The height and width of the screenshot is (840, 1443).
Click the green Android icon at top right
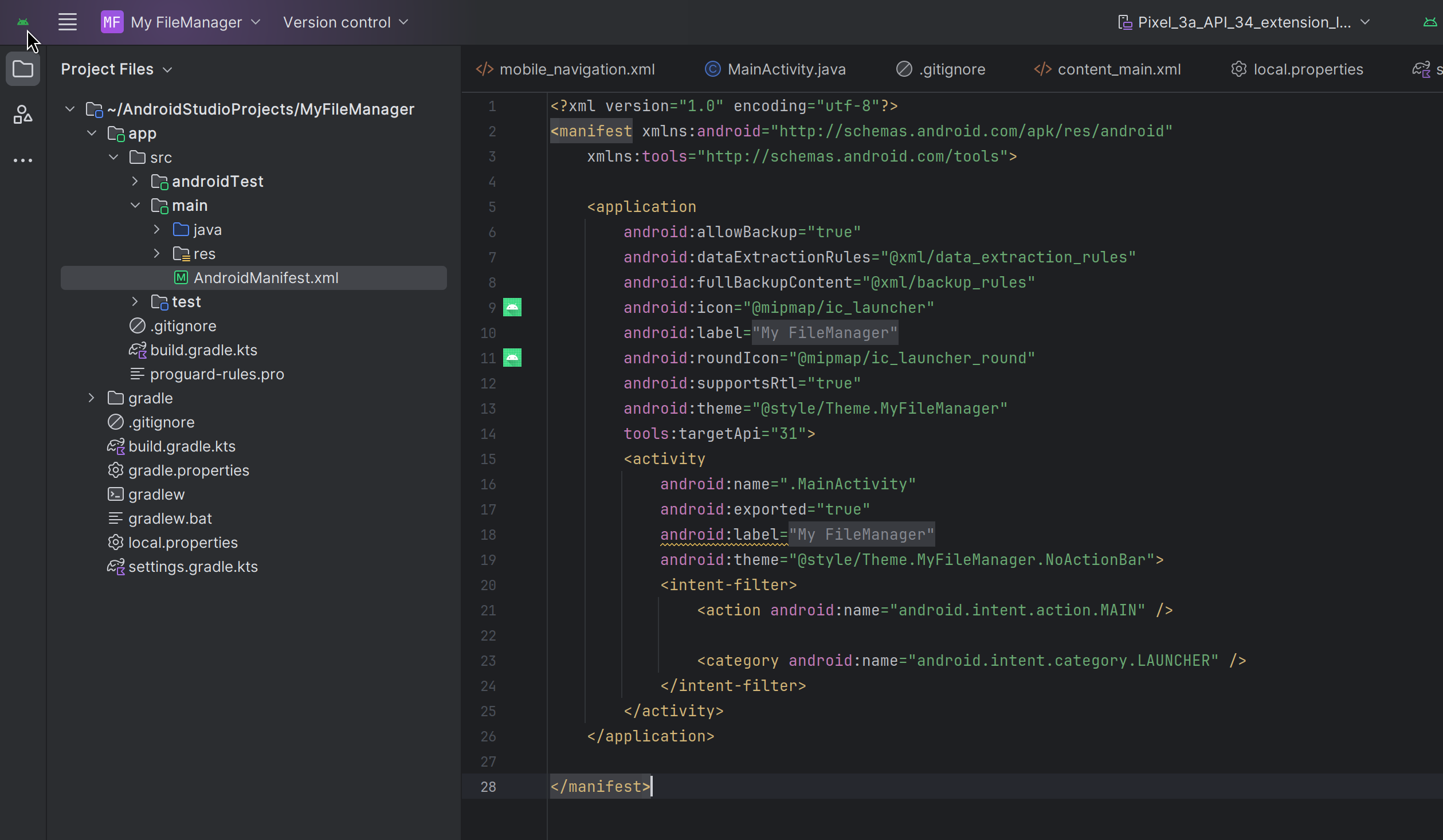click(1430, 22)
